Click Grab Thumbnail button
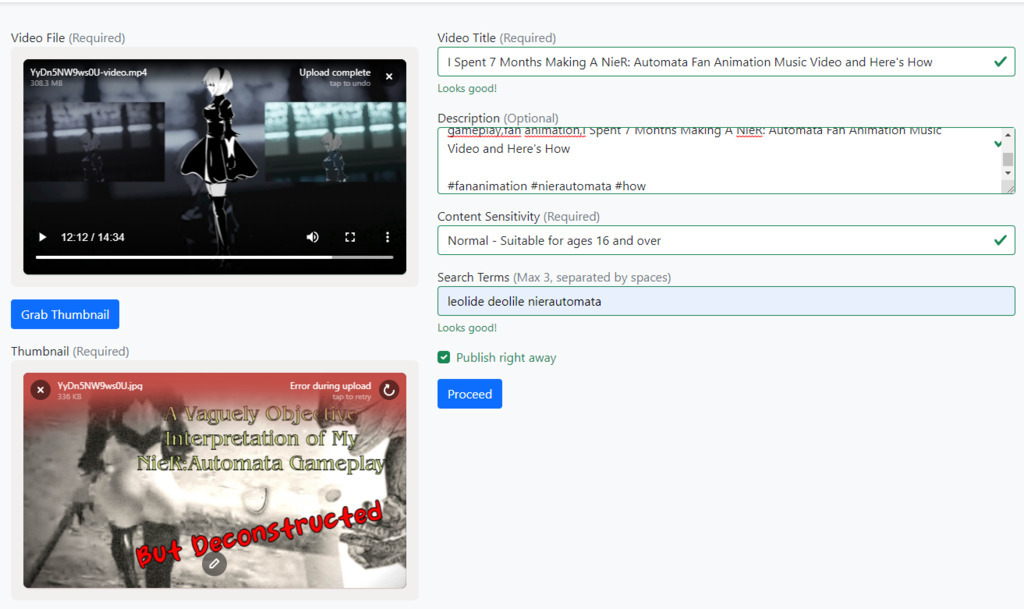 coord(65,314)
